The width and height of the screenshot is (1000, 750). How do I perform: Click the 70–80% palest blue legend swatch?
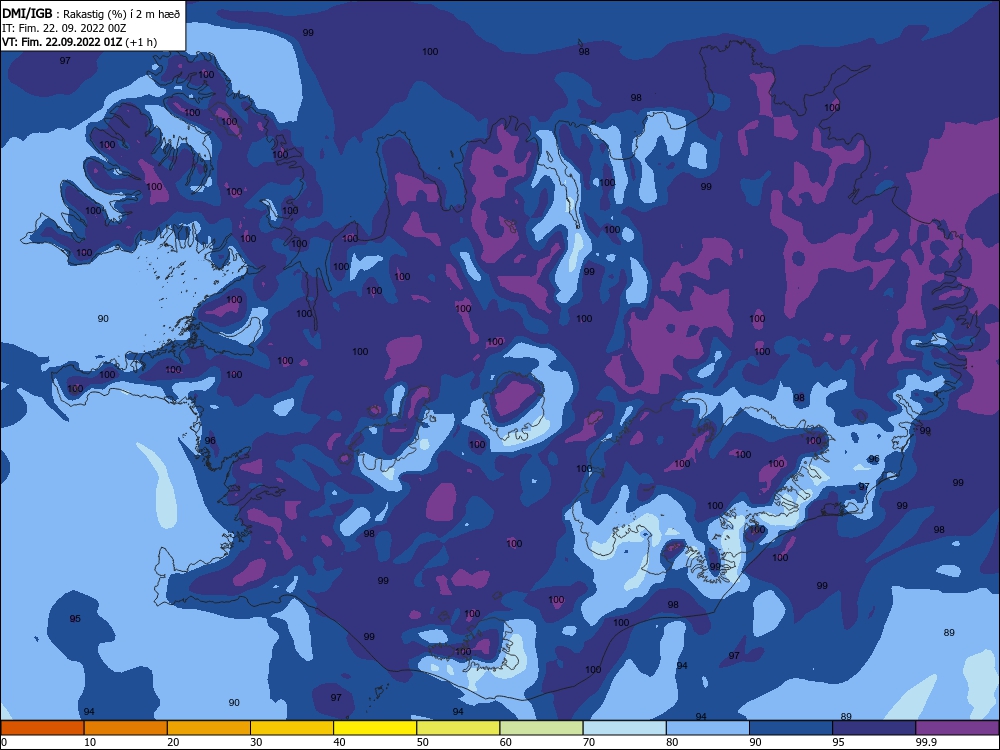(x=624, y=728)
